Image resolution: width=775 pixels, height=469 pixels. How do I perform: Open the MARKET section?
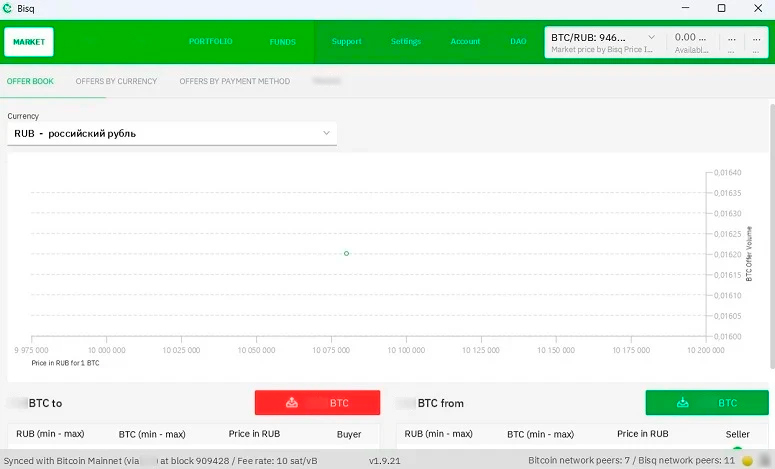(29, 42)
